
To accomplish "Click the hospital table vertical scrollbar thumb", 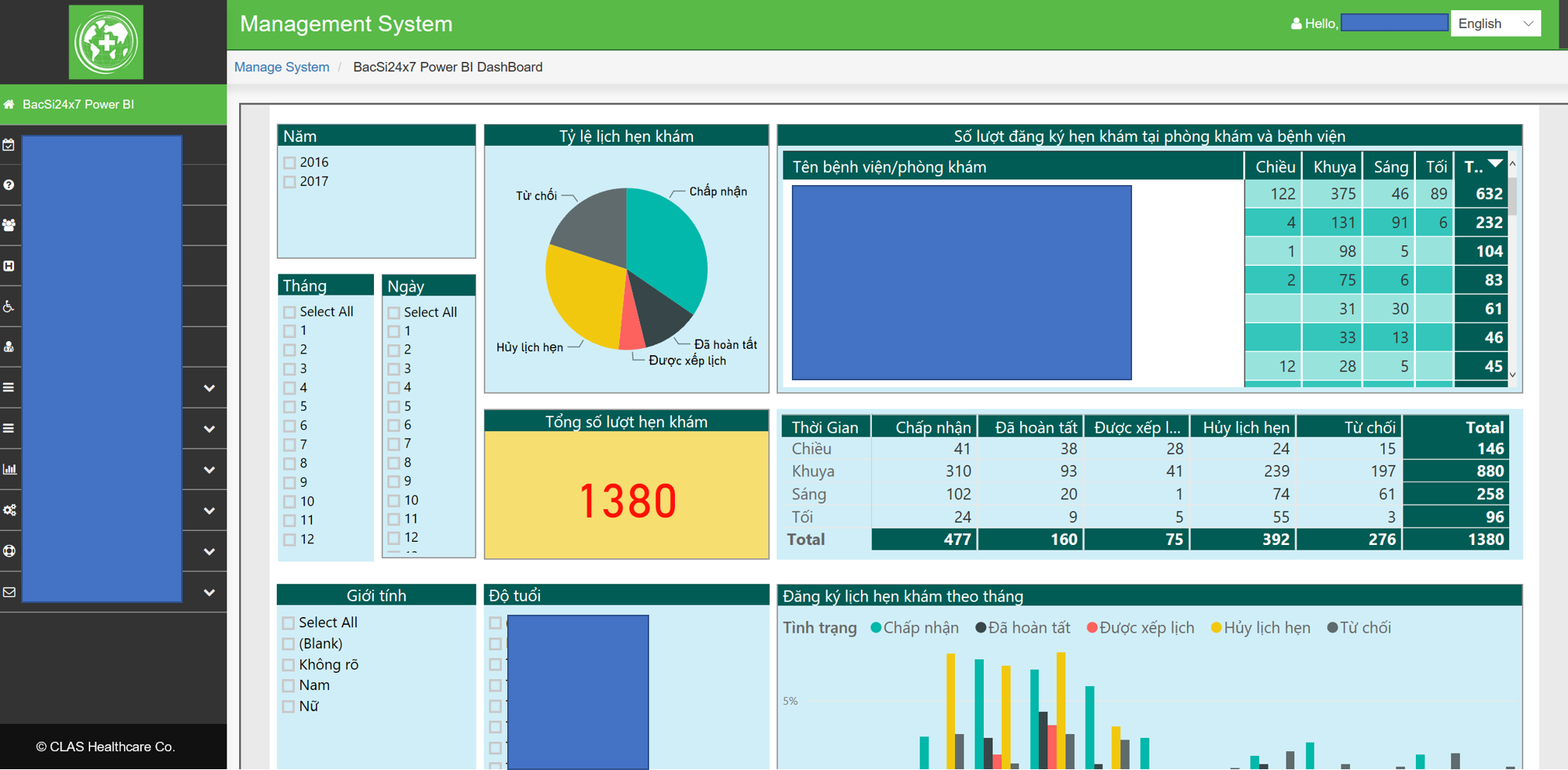I will coord(1512,196).
